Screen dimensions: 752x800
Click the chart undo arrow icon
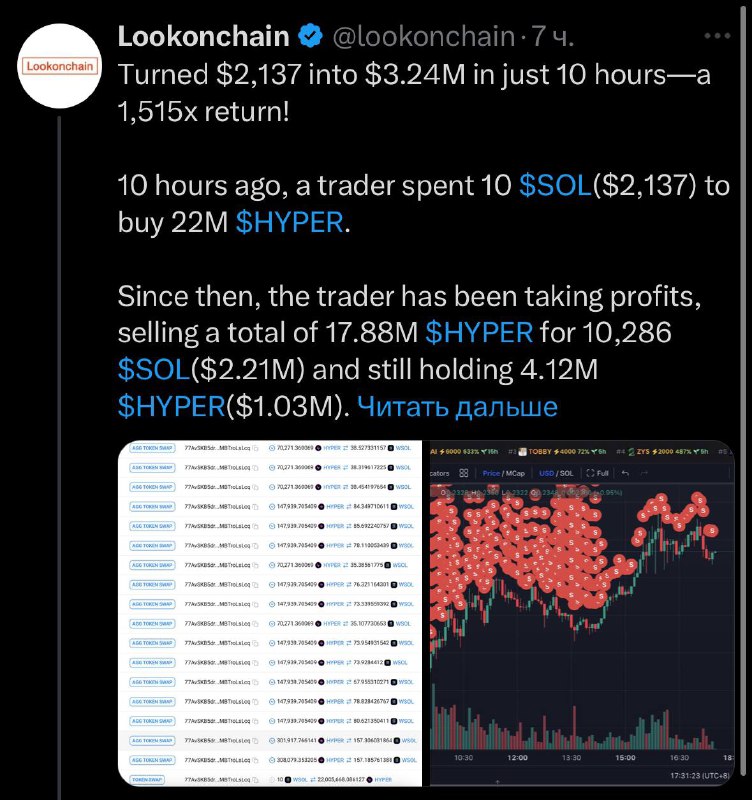[625, 473]
